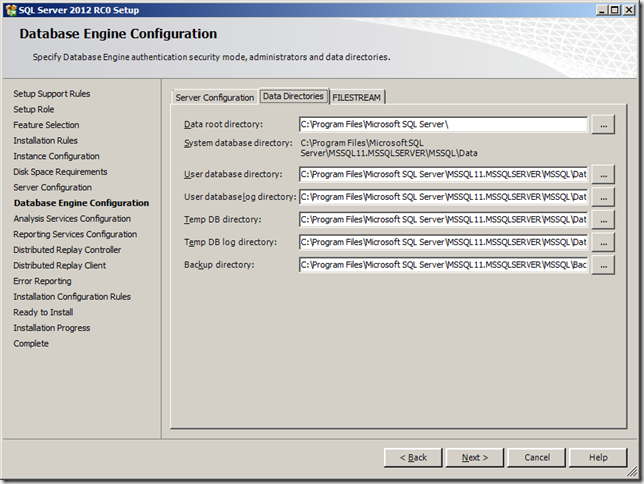This screenshot has width=644, height=484.
Task: Click the System database directory path text
Action: coord(389,148)
